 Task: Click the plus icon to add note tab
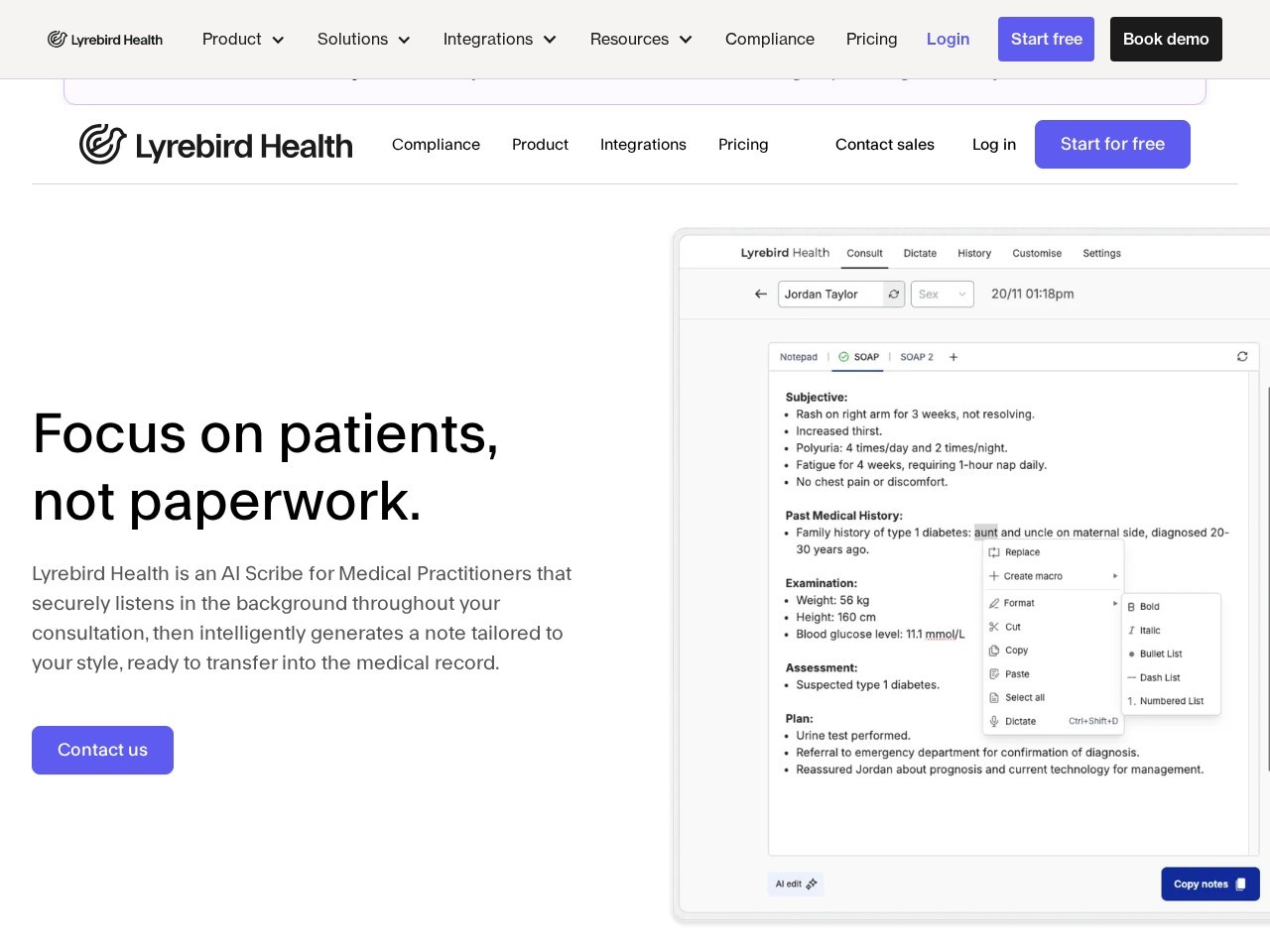(953, 357)
